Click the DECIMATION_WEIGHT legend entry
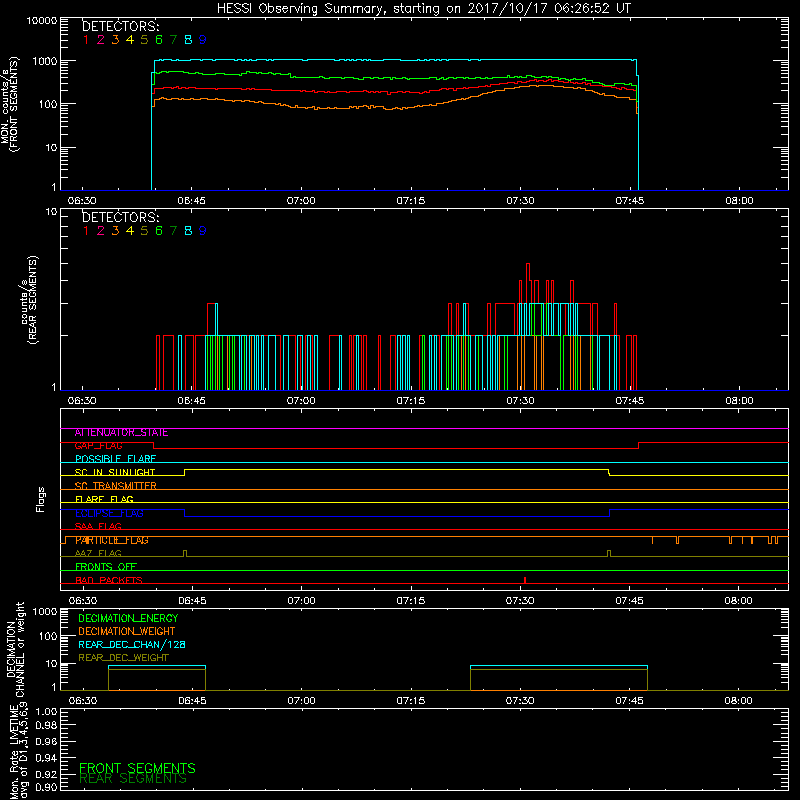Screen dimensions: 800x800 pyautogui.click(x=127, y=632)
